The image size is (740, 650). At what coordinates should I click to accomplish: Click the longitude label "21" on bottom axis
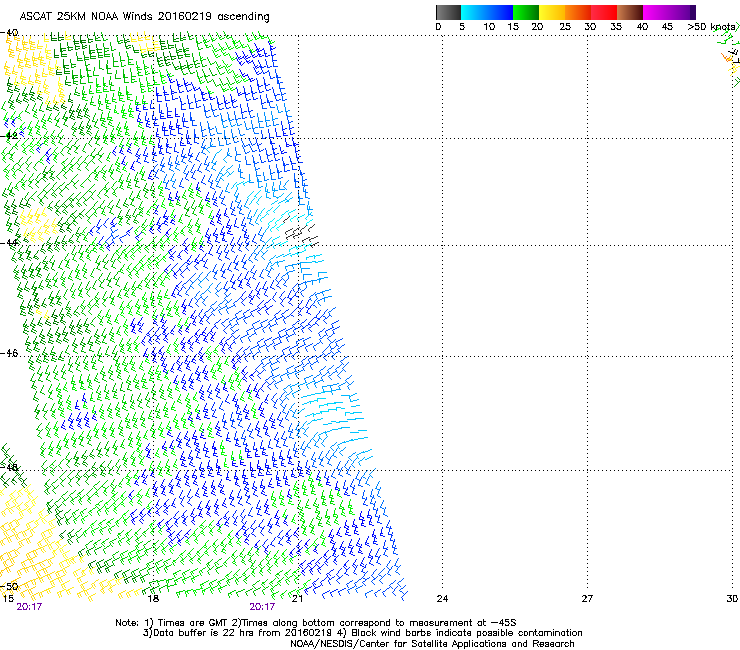tap(297, 599)
